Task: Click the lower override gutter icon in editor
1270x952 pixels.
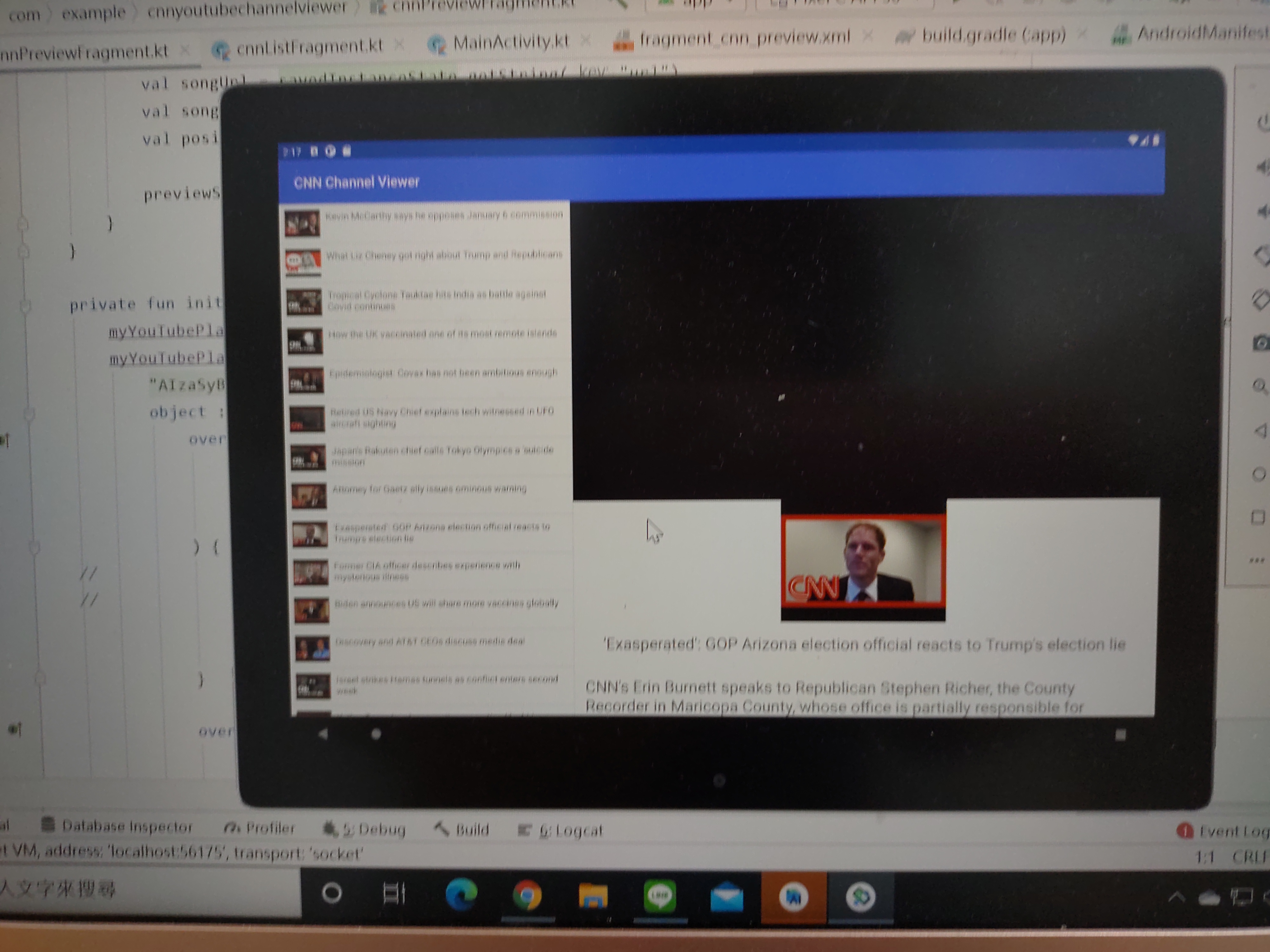Action: tap(14, 729)
